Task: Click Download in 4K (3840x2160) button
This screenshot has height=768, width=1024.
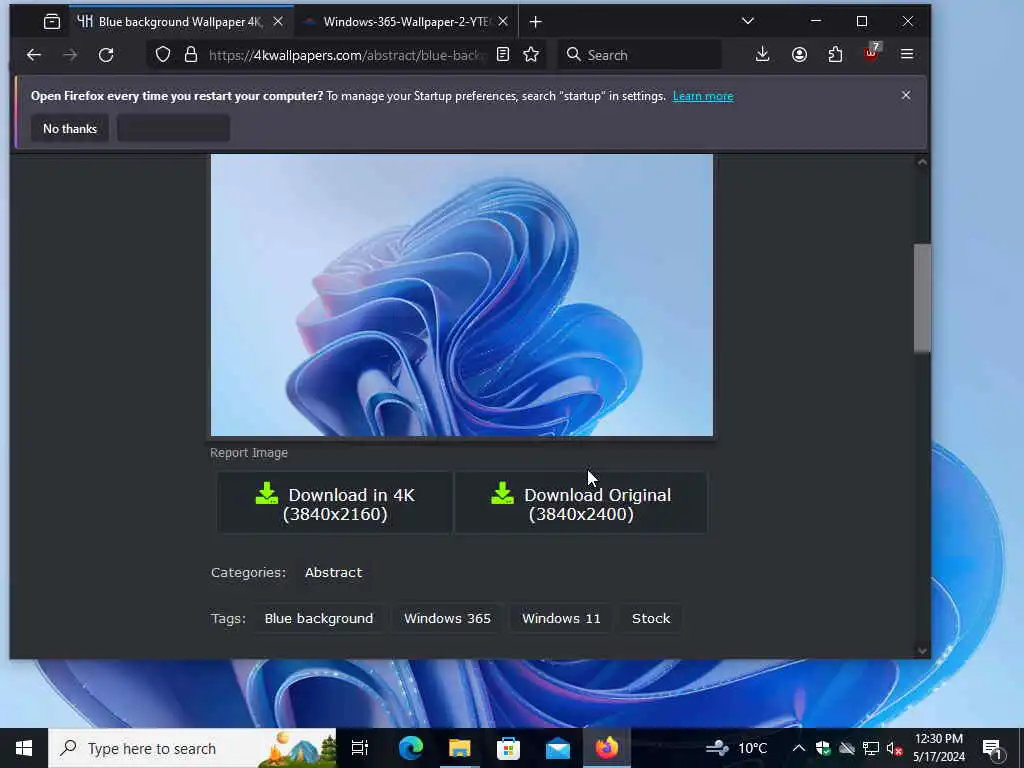Action: coord(334,504)
